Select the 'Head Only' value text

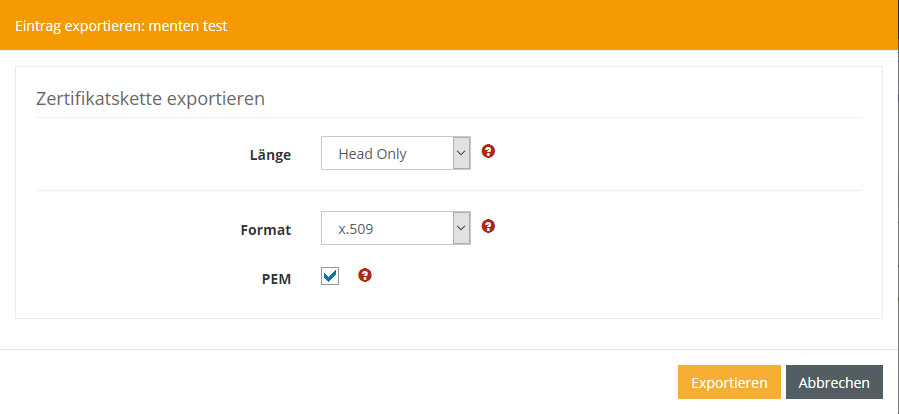coord(373,154)
